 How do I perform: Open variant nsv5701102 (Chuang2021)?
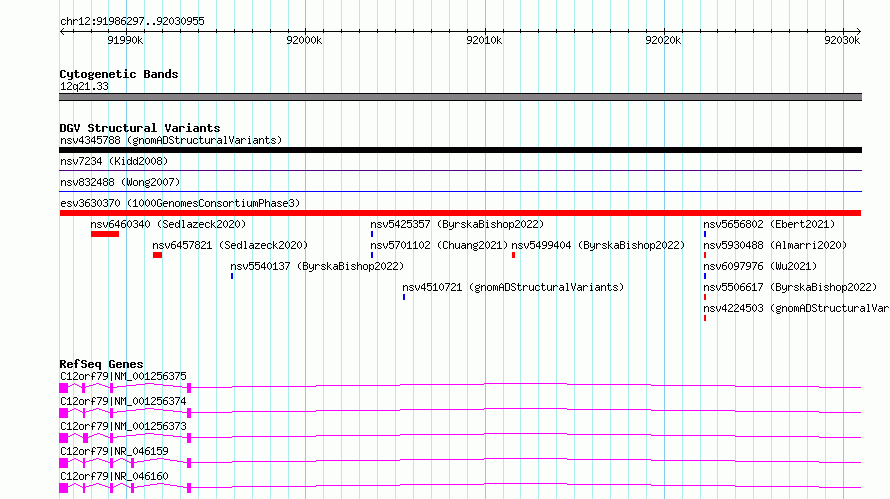coord(439,245)
